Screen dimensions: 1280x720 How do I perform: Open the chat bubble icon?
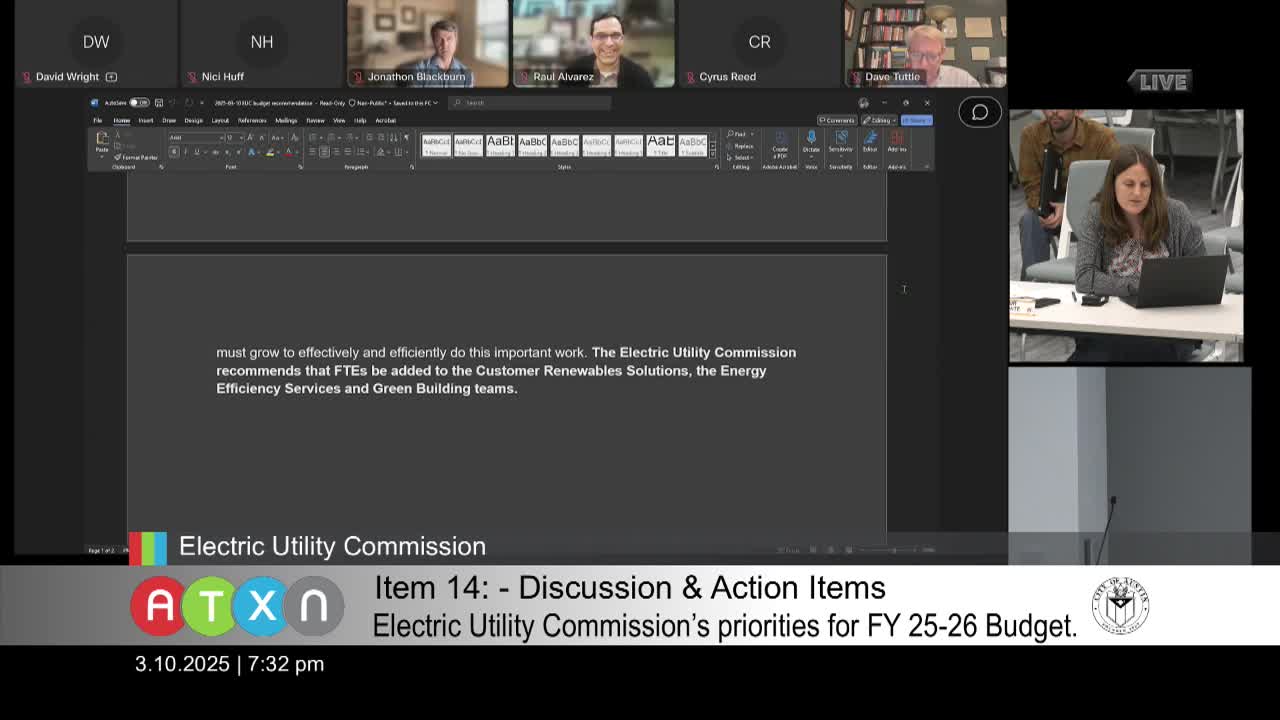click(979, 112)
